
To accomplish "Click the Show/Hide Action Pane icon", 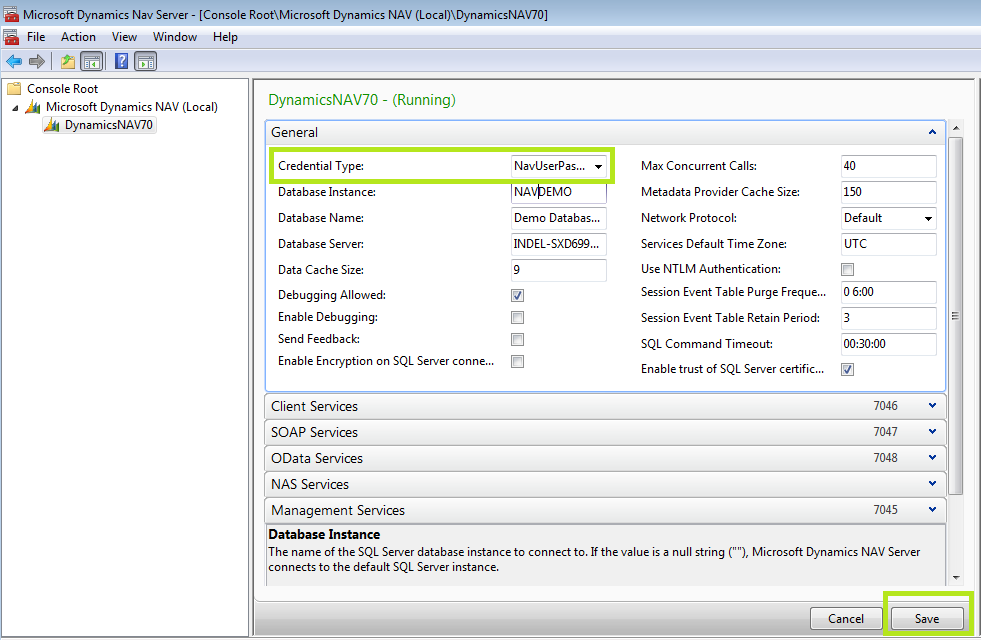I will 144,61.
